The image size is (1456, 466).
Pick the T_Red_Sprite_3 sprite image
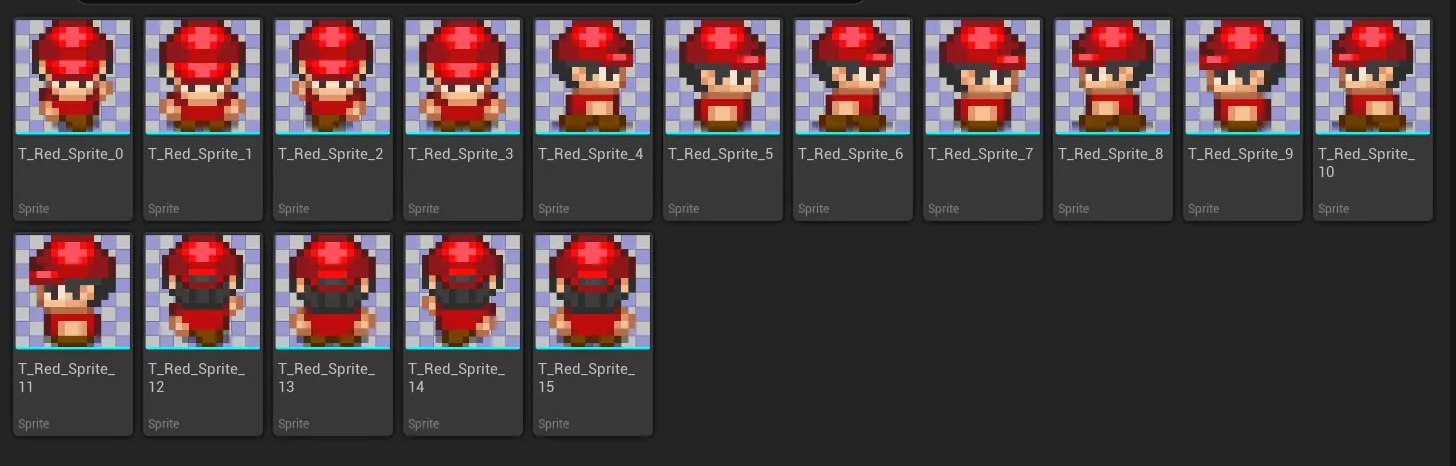463,76
